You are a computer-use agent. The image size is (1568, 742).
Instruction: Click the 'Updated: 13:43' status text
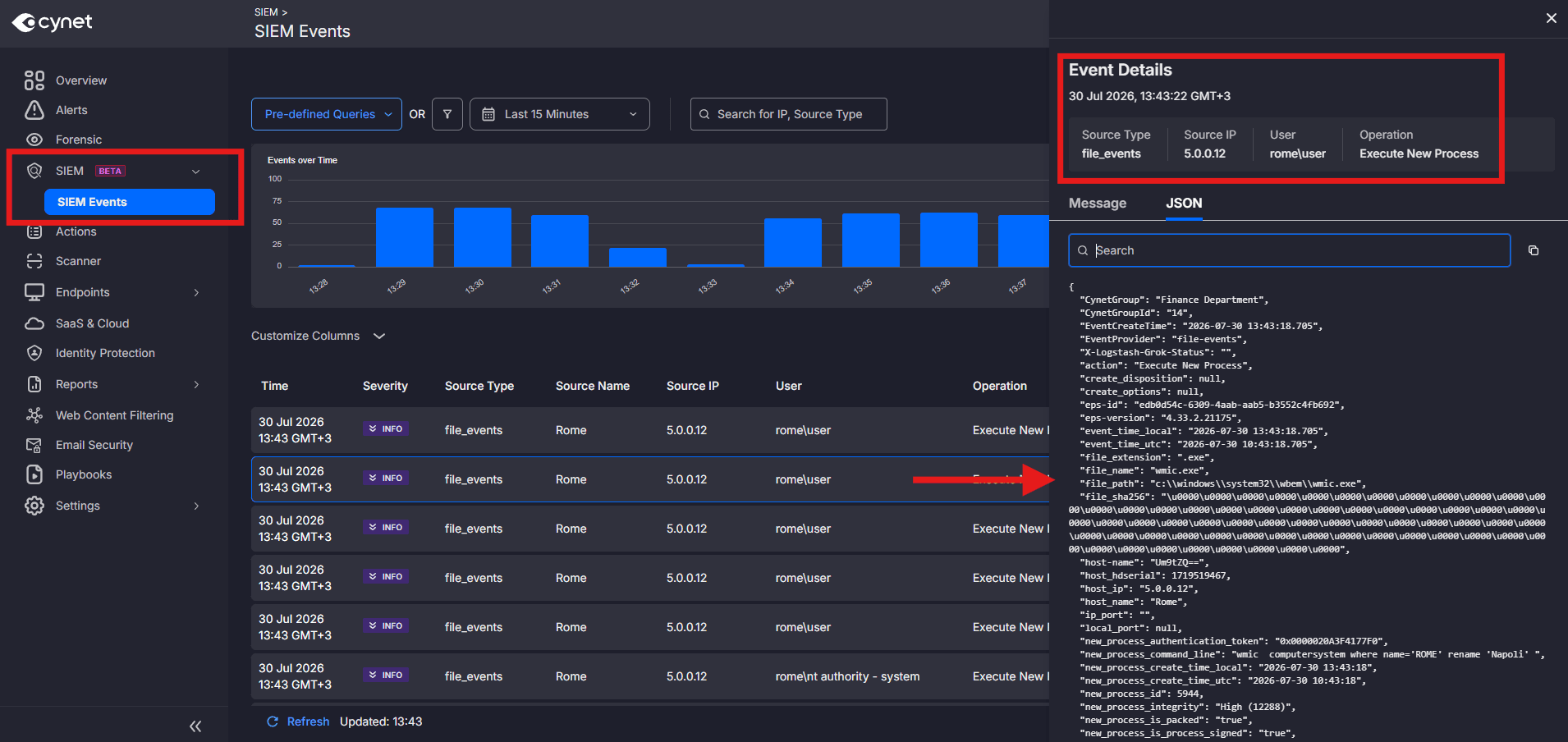pos(381,721)
